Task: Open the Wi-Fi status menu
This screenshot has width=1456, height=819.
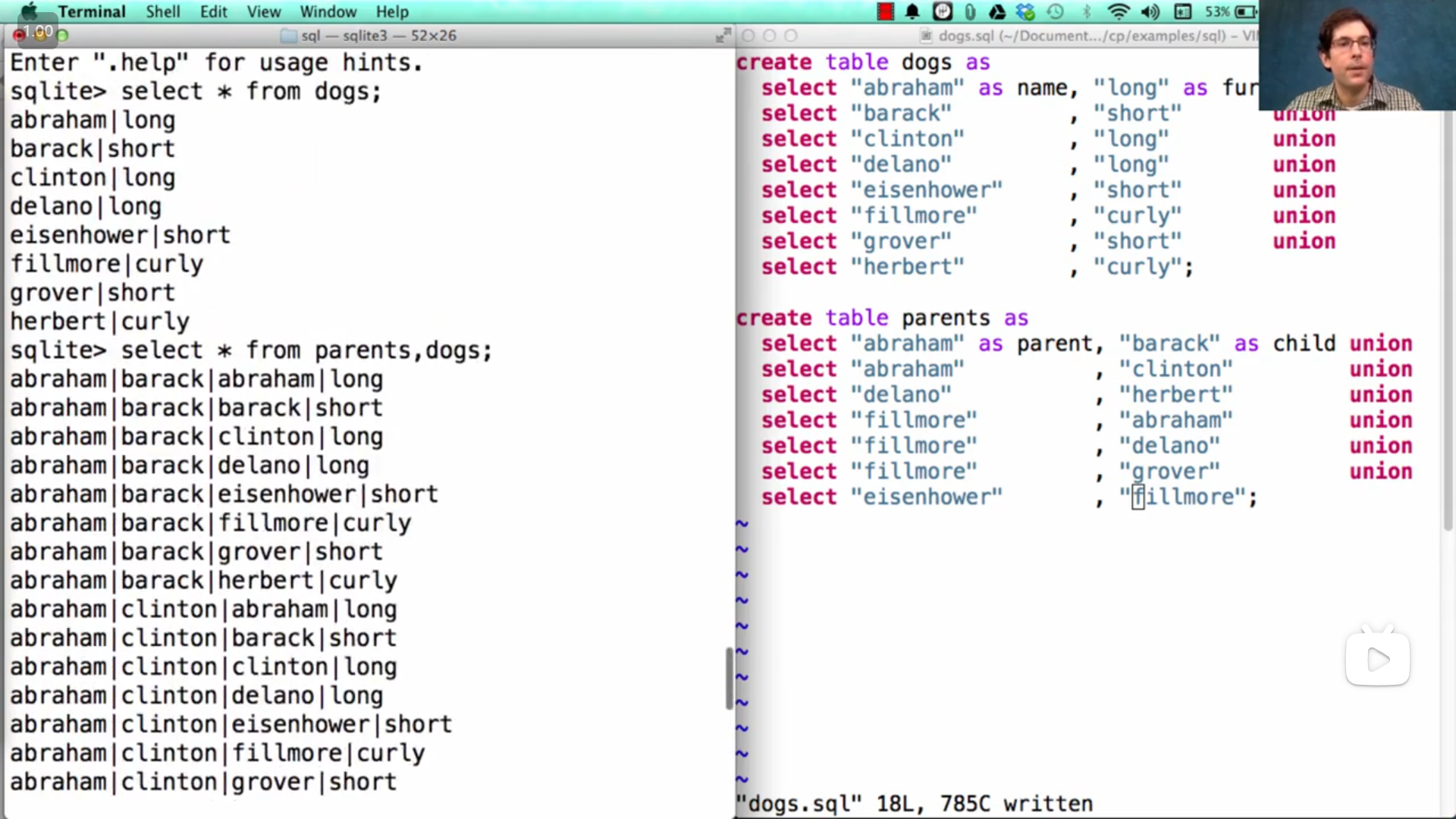Action: [x=1118, y=11]
